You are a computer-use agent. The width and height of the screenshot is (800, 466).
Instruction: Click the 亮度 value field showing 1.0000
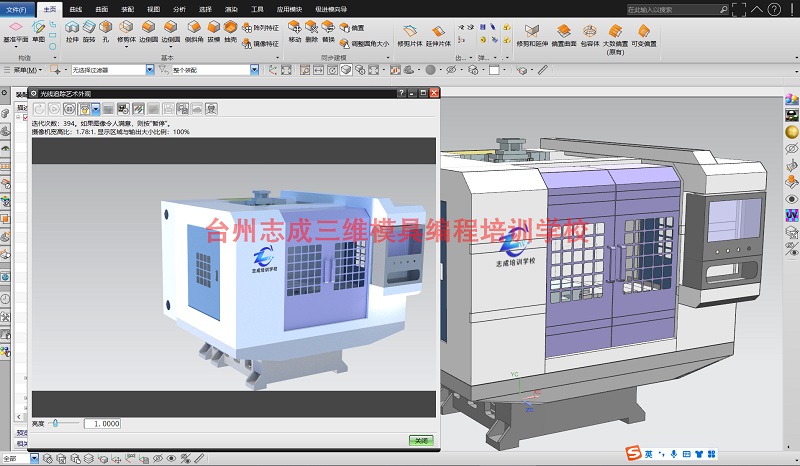[103, 423]
